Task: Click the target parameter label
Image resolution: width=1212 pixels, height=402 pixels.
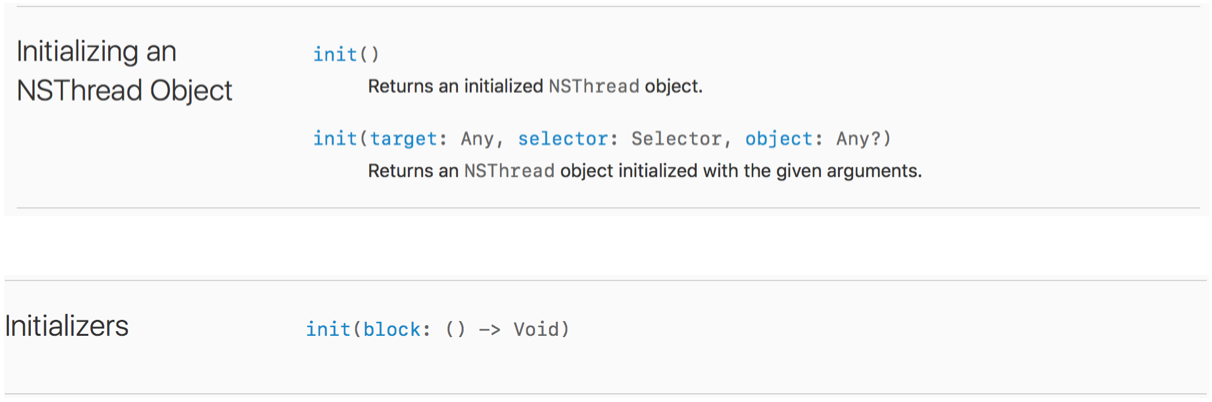Action: 404,139
